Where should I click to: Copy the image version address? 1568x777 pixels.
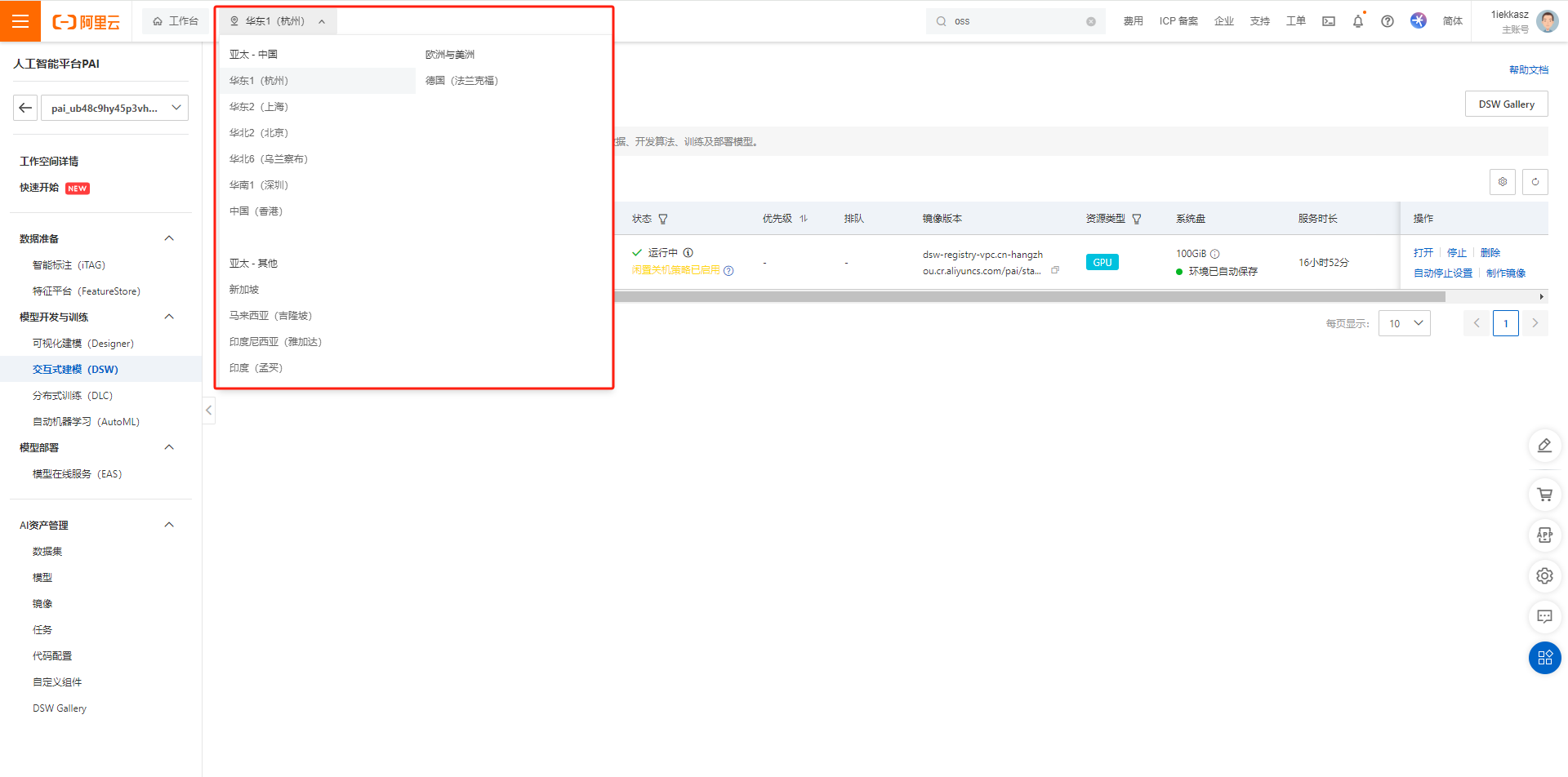(1055, 270)
